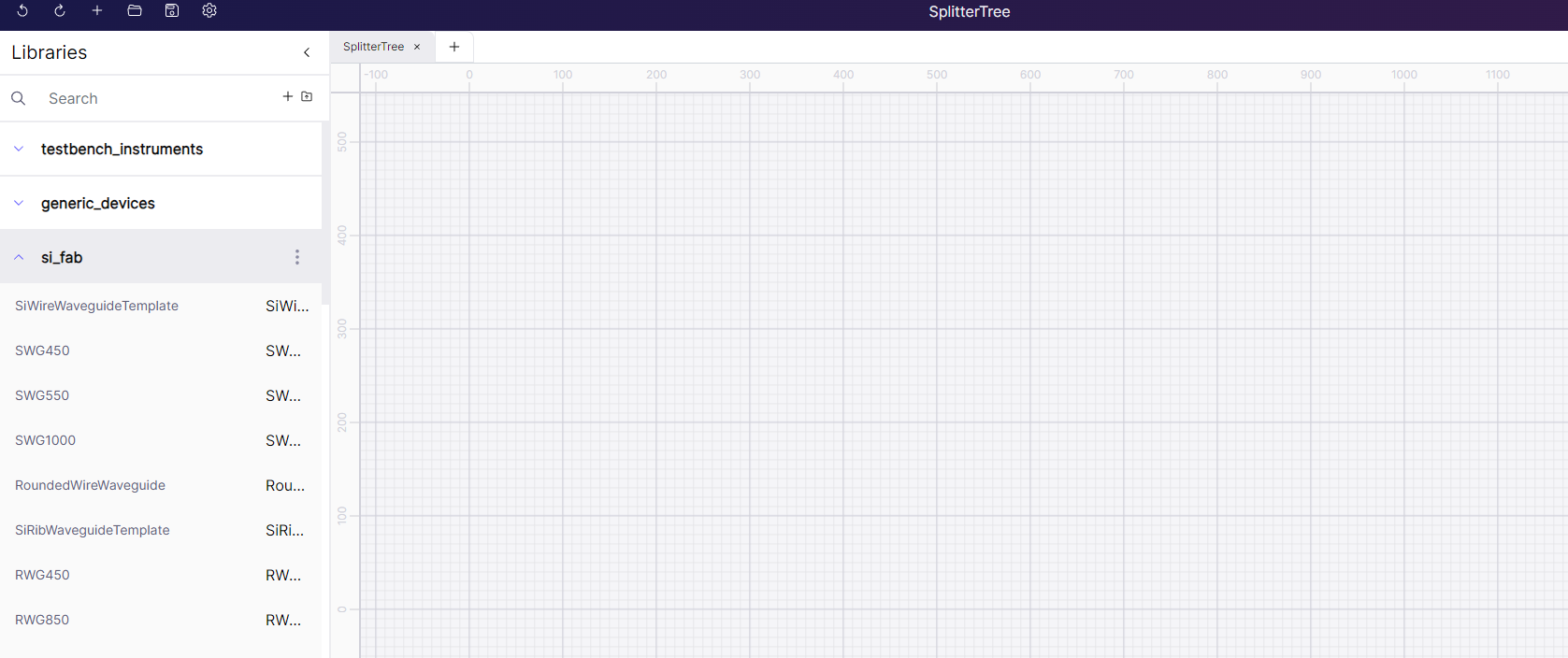This screenshot has width=1568, height=658.
Task: Open settings via gear icon
Action: coord(209,11)
